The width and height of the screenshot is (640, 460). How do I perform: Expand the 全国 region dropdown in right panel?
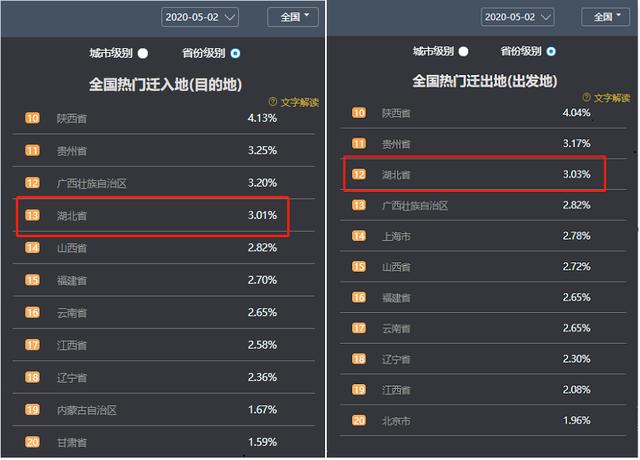605,17
